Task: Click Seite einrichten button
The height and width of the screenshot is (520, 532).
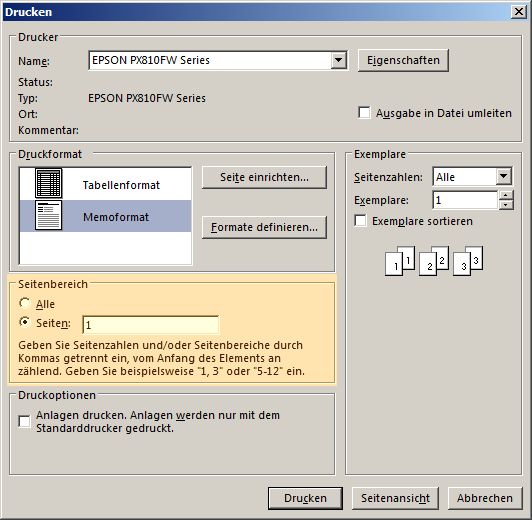Action: coord(264,177)
